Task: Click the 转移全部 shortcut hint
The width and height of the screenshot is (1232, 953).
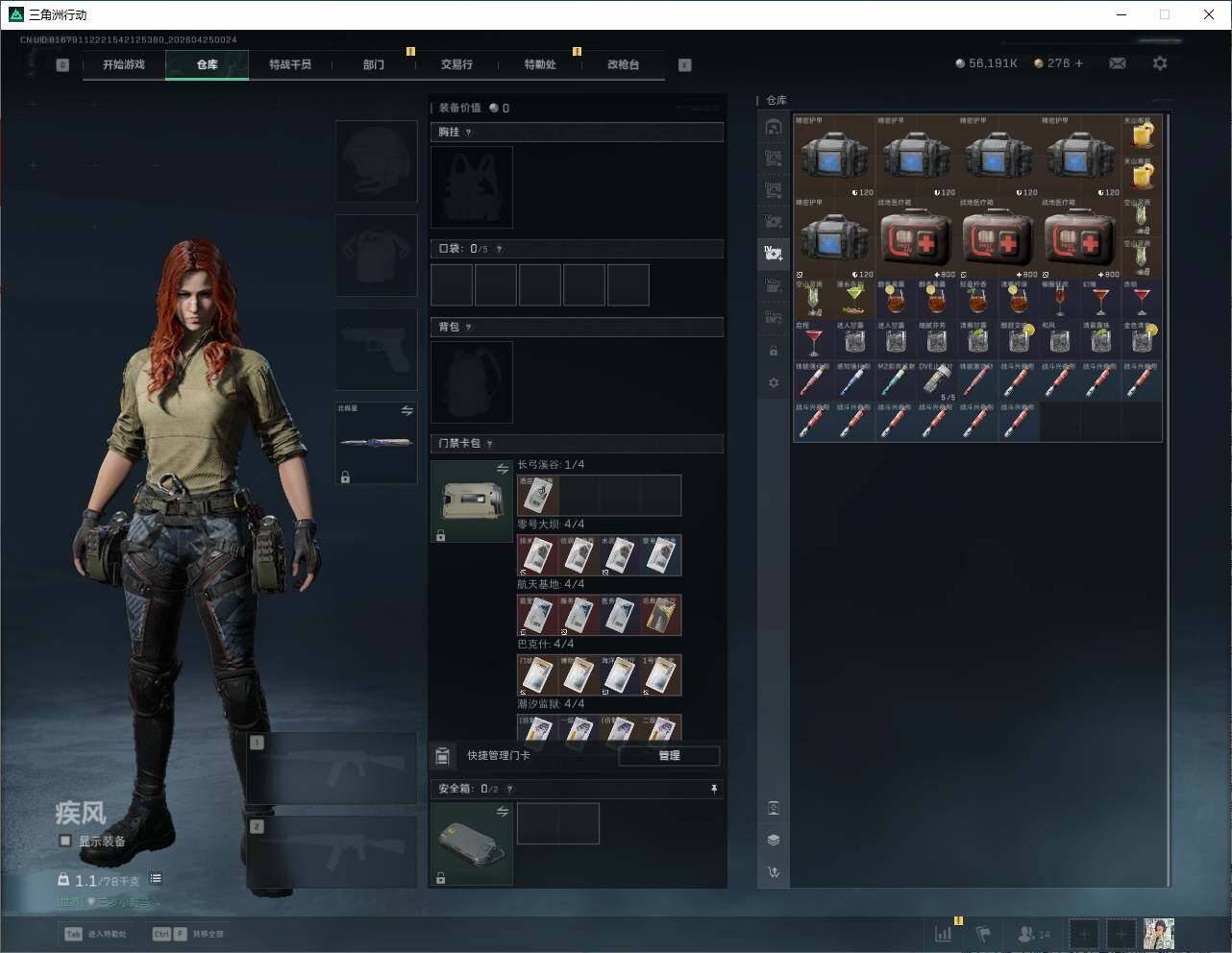Action: [x=188, y=934]
